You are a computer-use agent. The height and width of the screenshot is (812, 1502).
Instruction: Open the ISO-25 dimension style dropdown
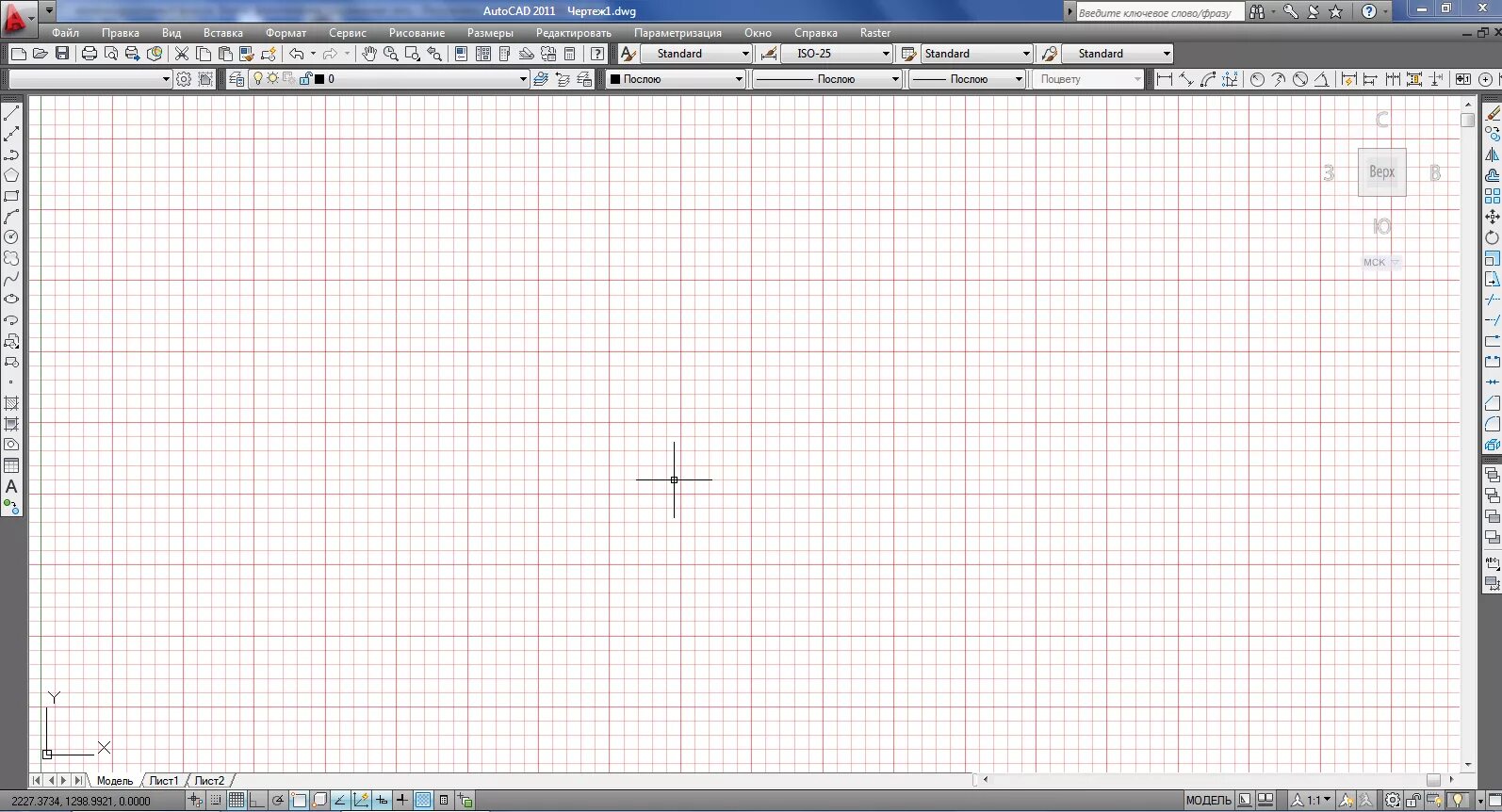click(x=837, y=54)
